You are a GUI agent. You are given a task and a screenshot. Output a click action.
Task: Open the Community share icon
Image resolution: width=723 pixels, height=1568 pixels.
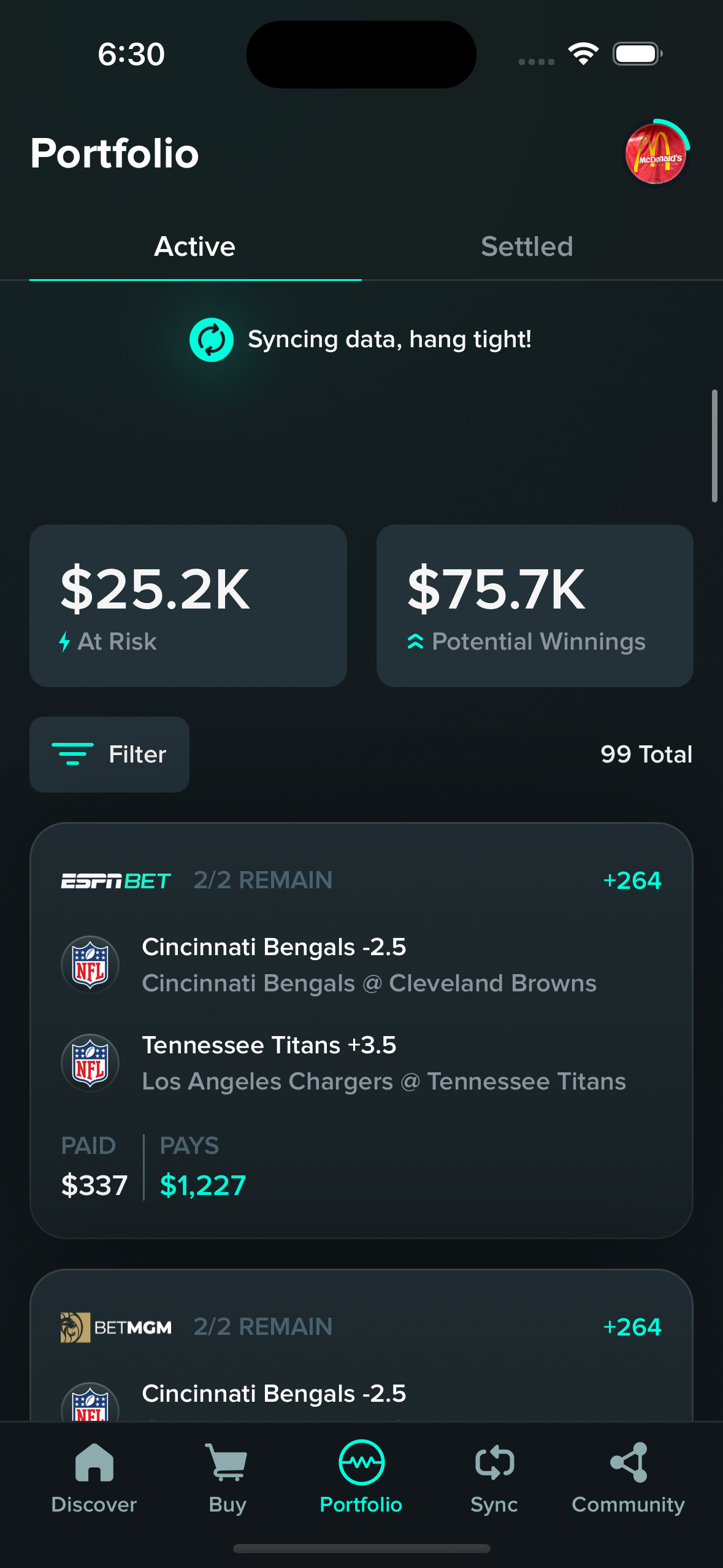(629, 1462)
